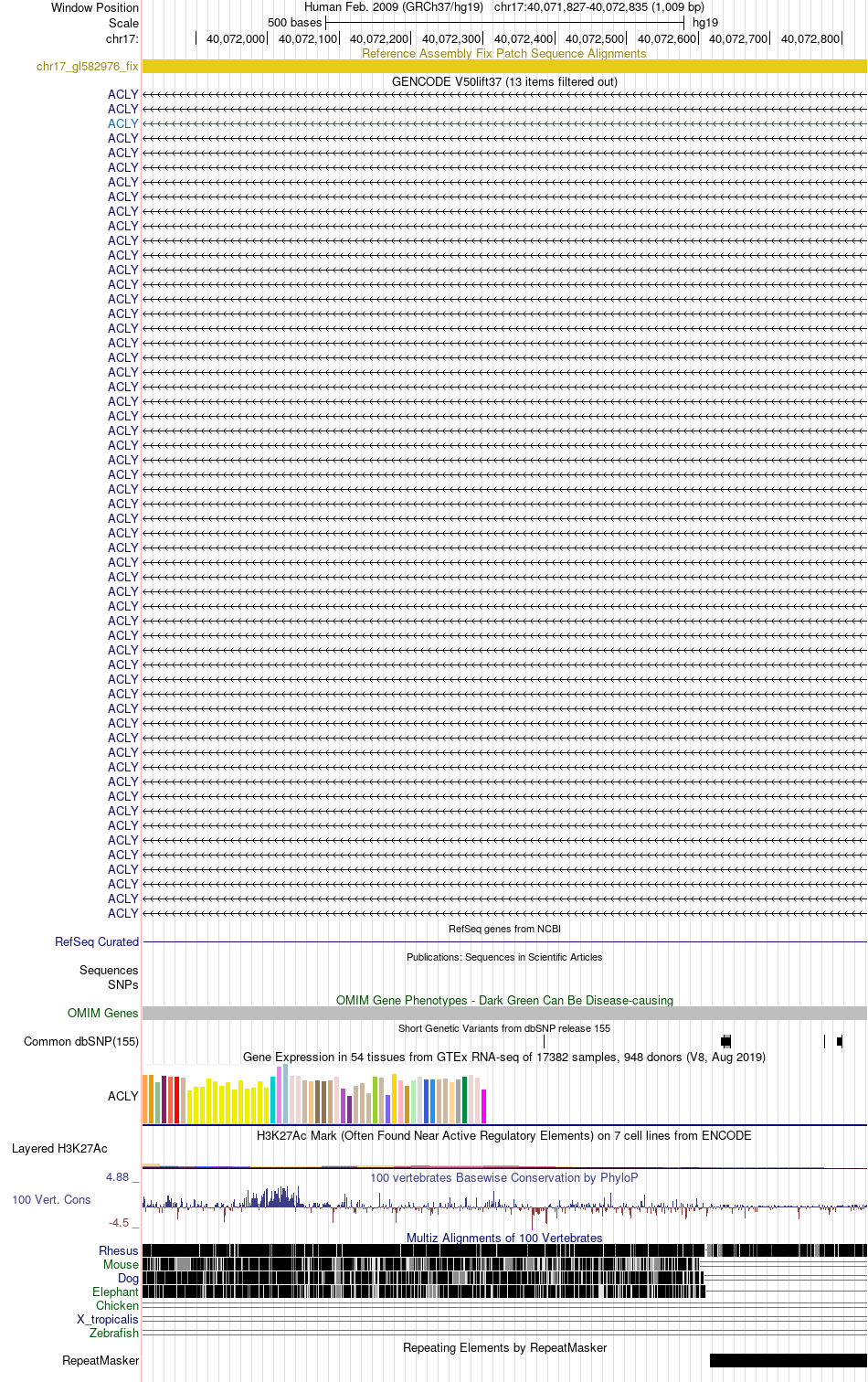Open Gene Expression in 54 tissues GTEx title
The height and width of the screenshot is (1382, 868).
pos(504,1057)
